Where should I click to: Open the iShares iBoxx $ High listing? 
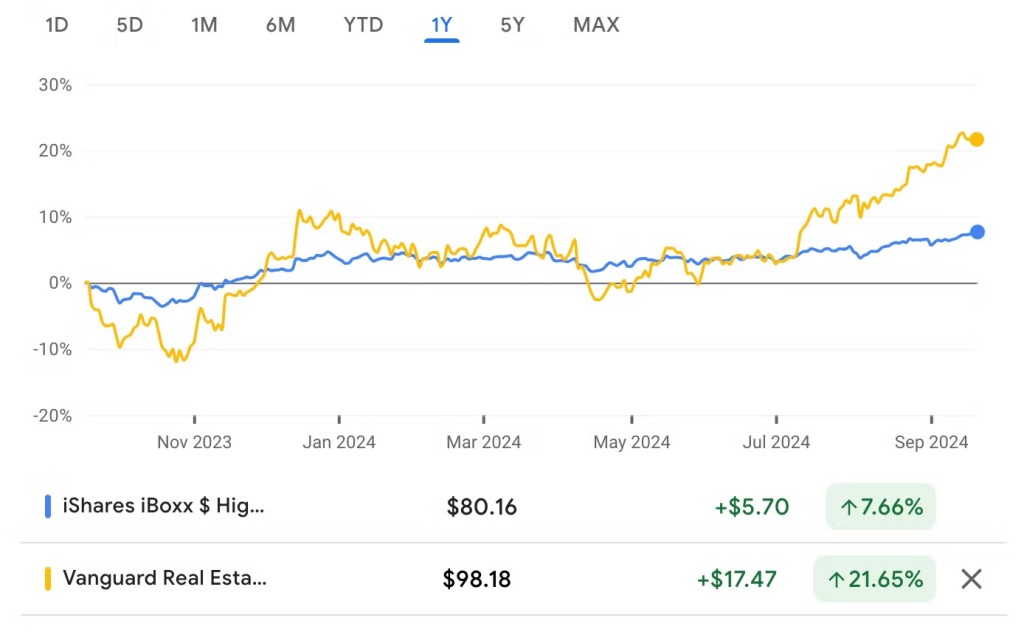pos(164,507)
